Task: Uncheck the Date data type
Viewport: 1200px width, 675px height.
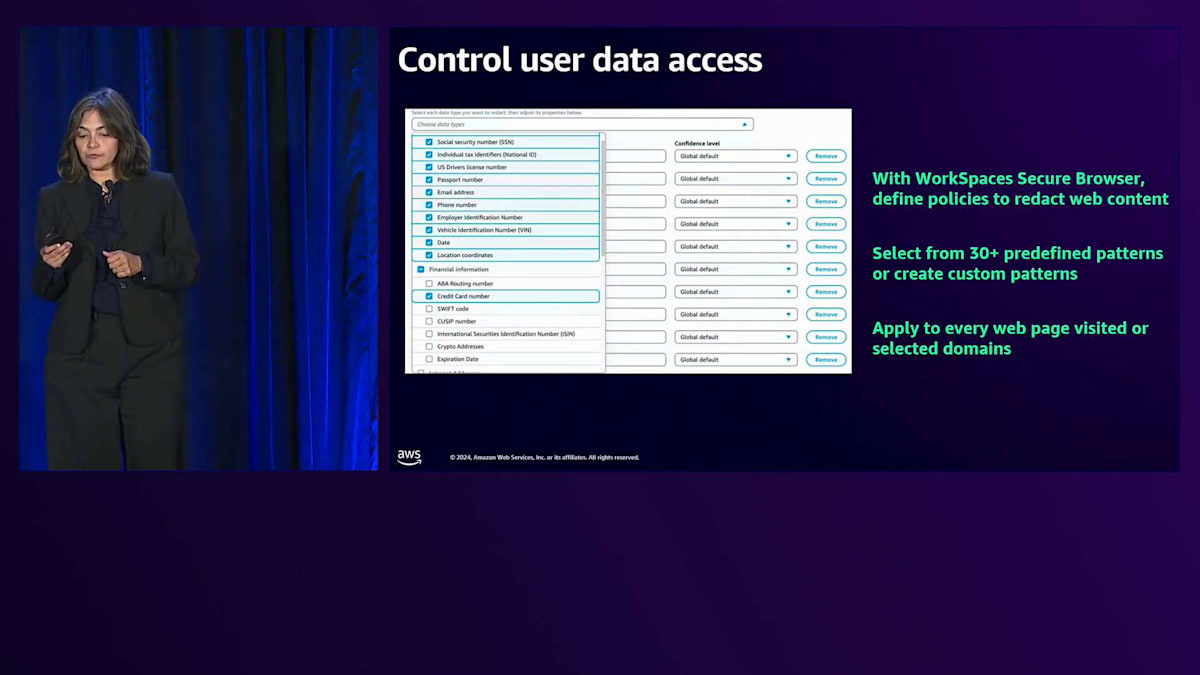Action: 429,242
